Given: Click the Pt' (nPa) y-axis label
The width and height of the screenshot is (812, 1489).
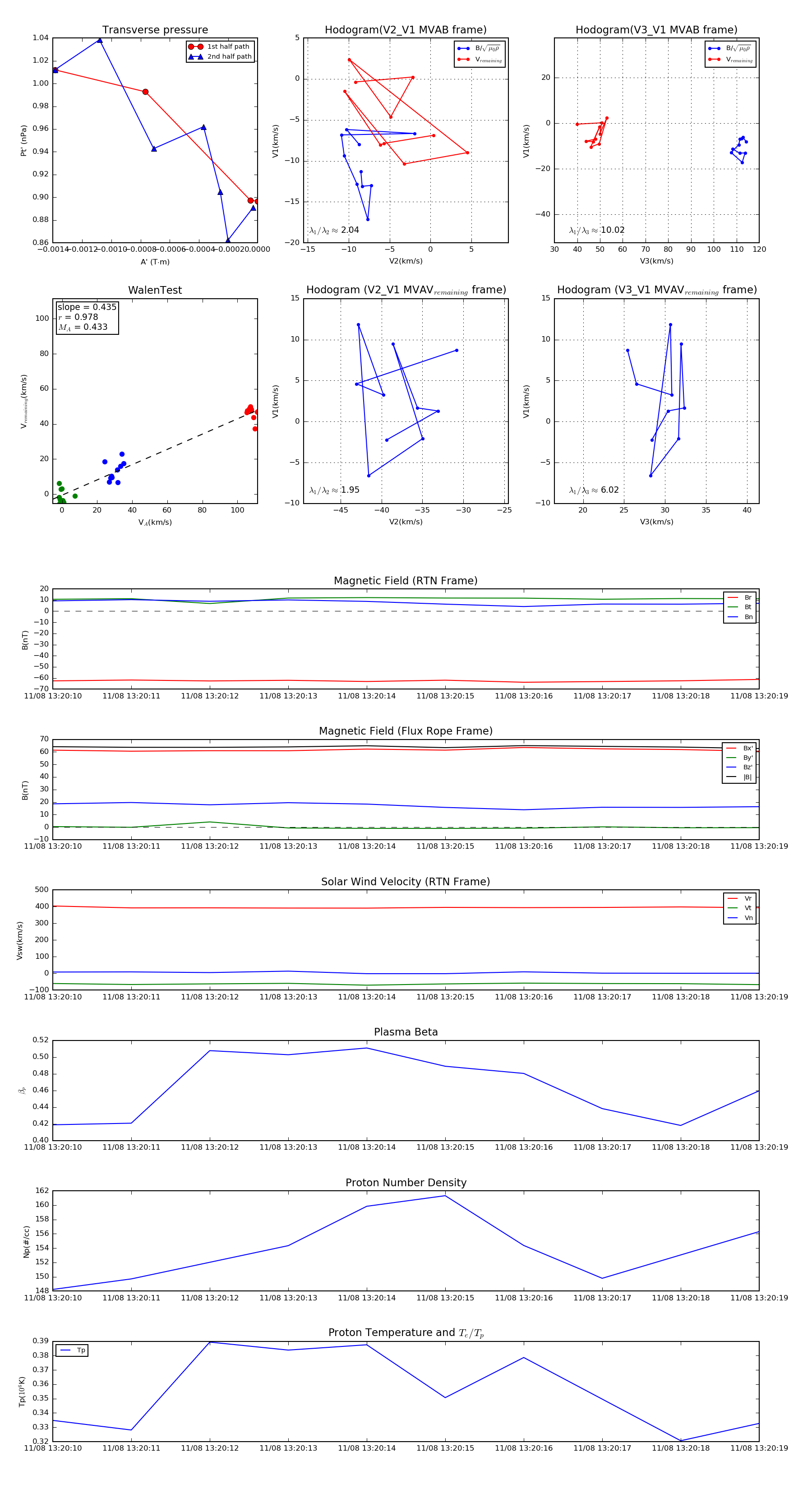Looking at the screenshot, I should pos(24,140).
